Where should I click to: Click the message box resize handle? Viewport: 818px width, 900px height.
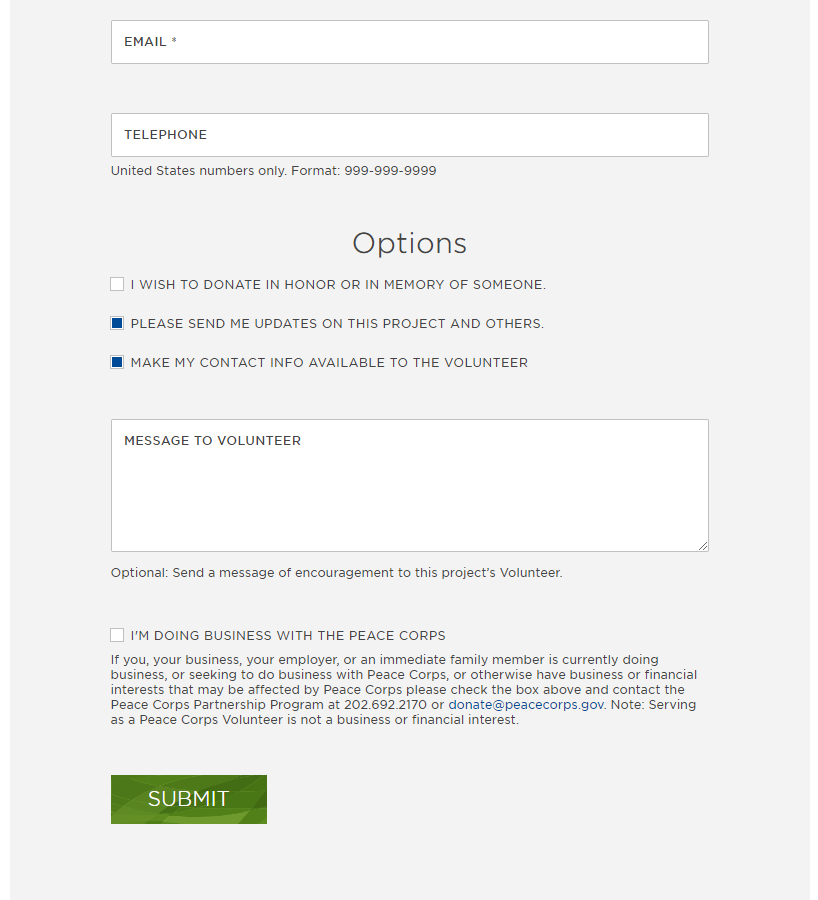point(703,546)
